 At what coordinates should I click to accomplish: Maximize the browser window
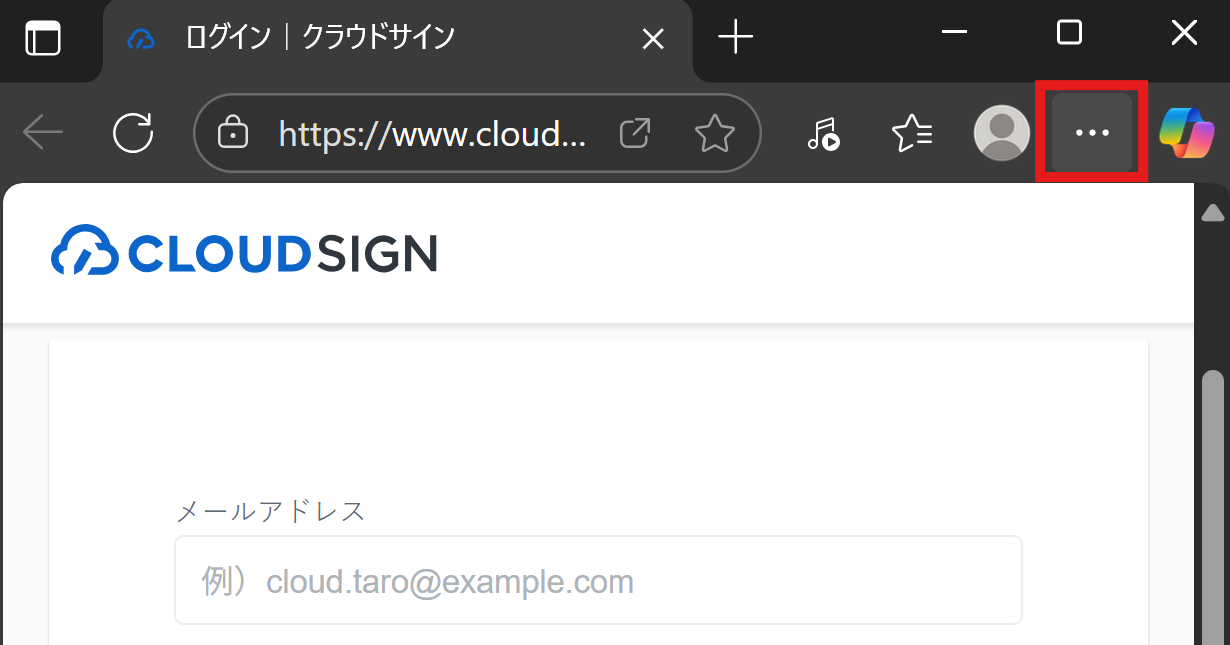pos(1069,33)
